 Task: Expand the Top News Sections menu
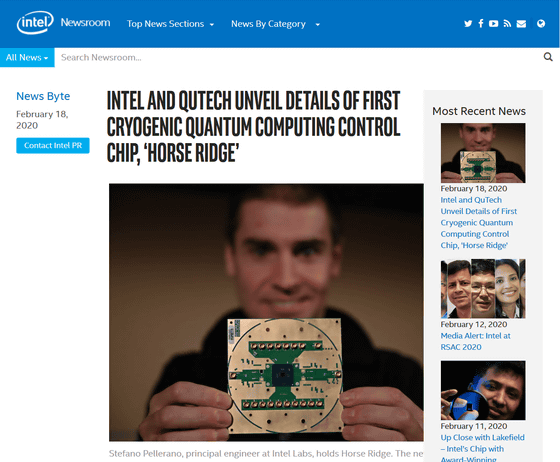click(x=170, y=24)
